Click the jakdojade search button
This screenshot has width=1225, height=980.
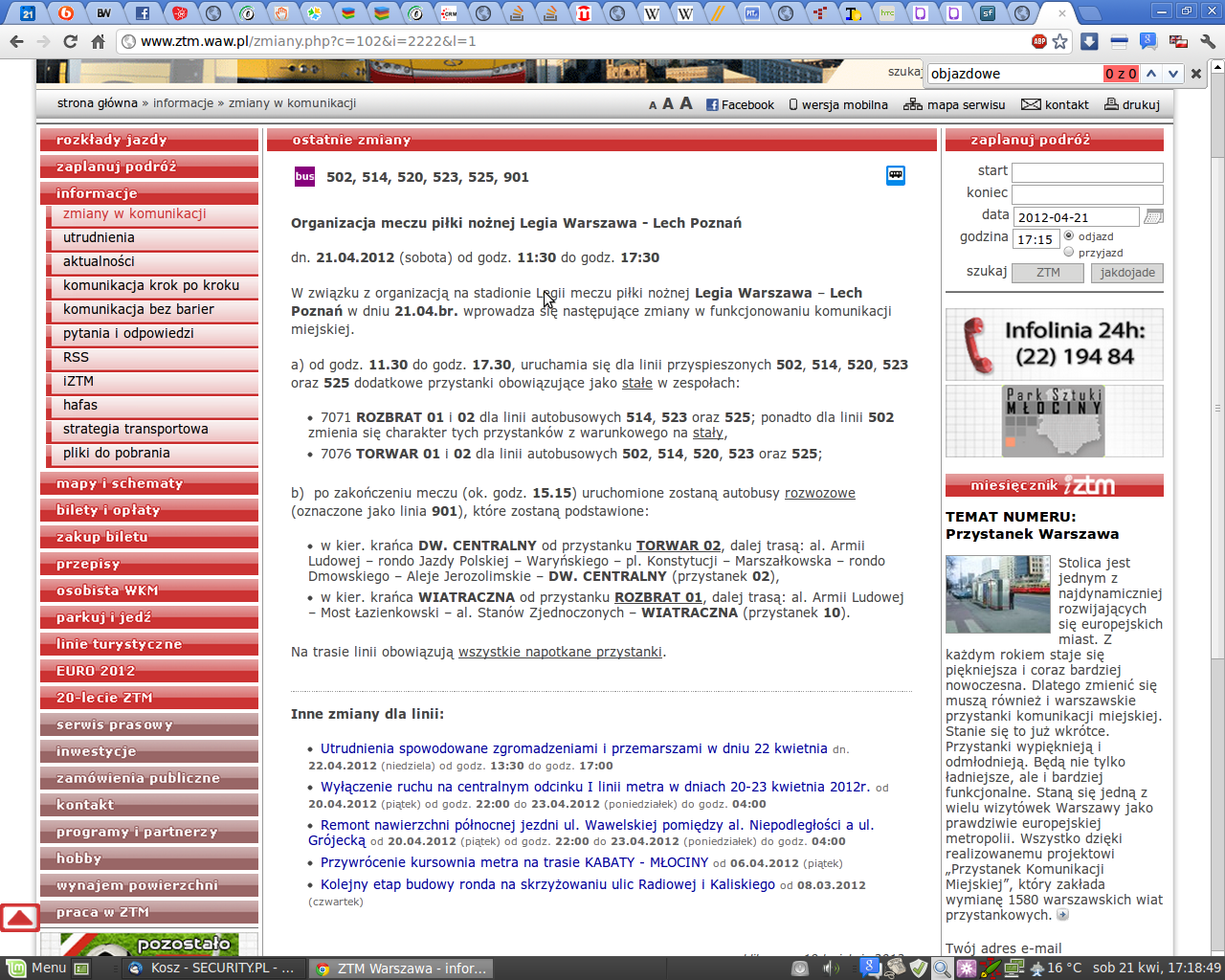coord(1126,273)
